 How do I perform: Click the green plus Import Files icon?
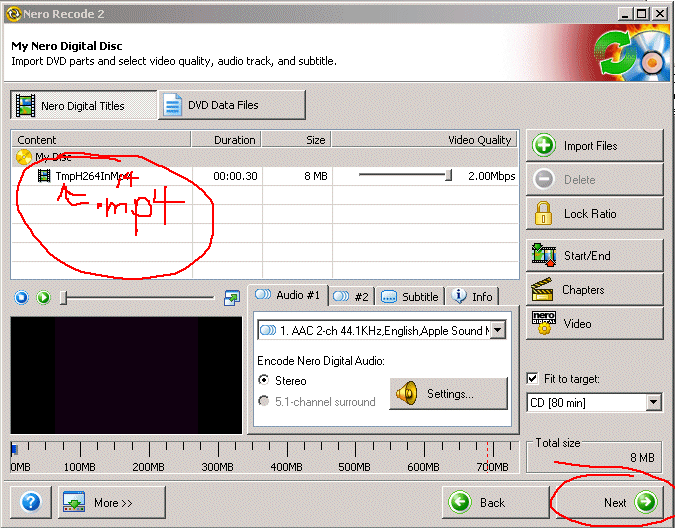click(544, 145)
